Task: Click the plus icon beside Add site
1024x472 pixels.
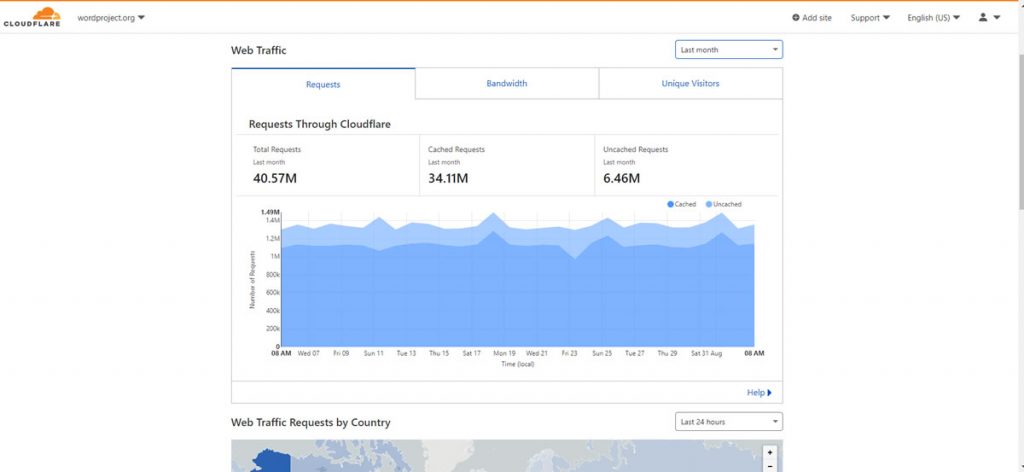Action: [x=796, y=18]
